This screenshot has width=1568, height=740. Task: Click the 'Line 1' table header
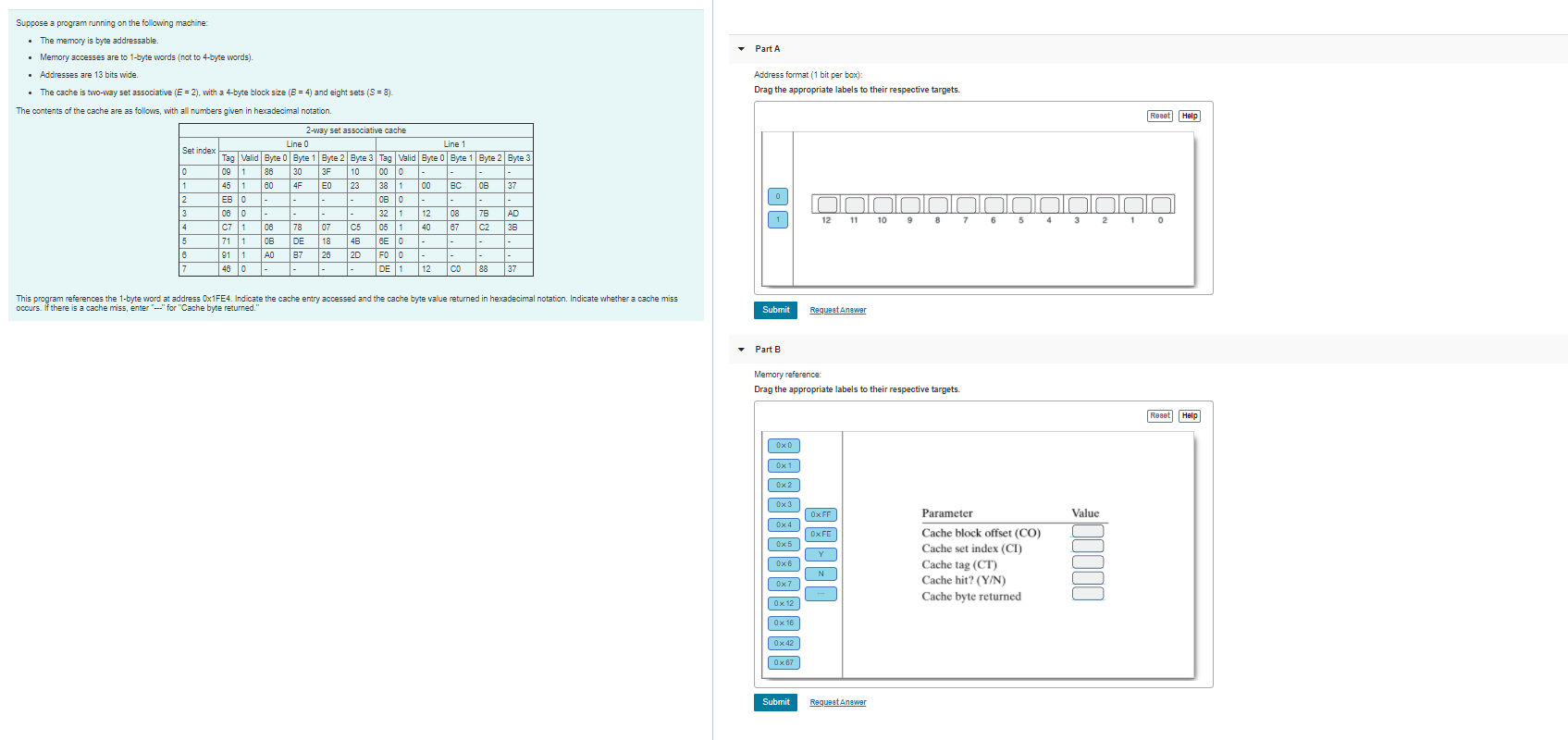(x=454, y=144)
